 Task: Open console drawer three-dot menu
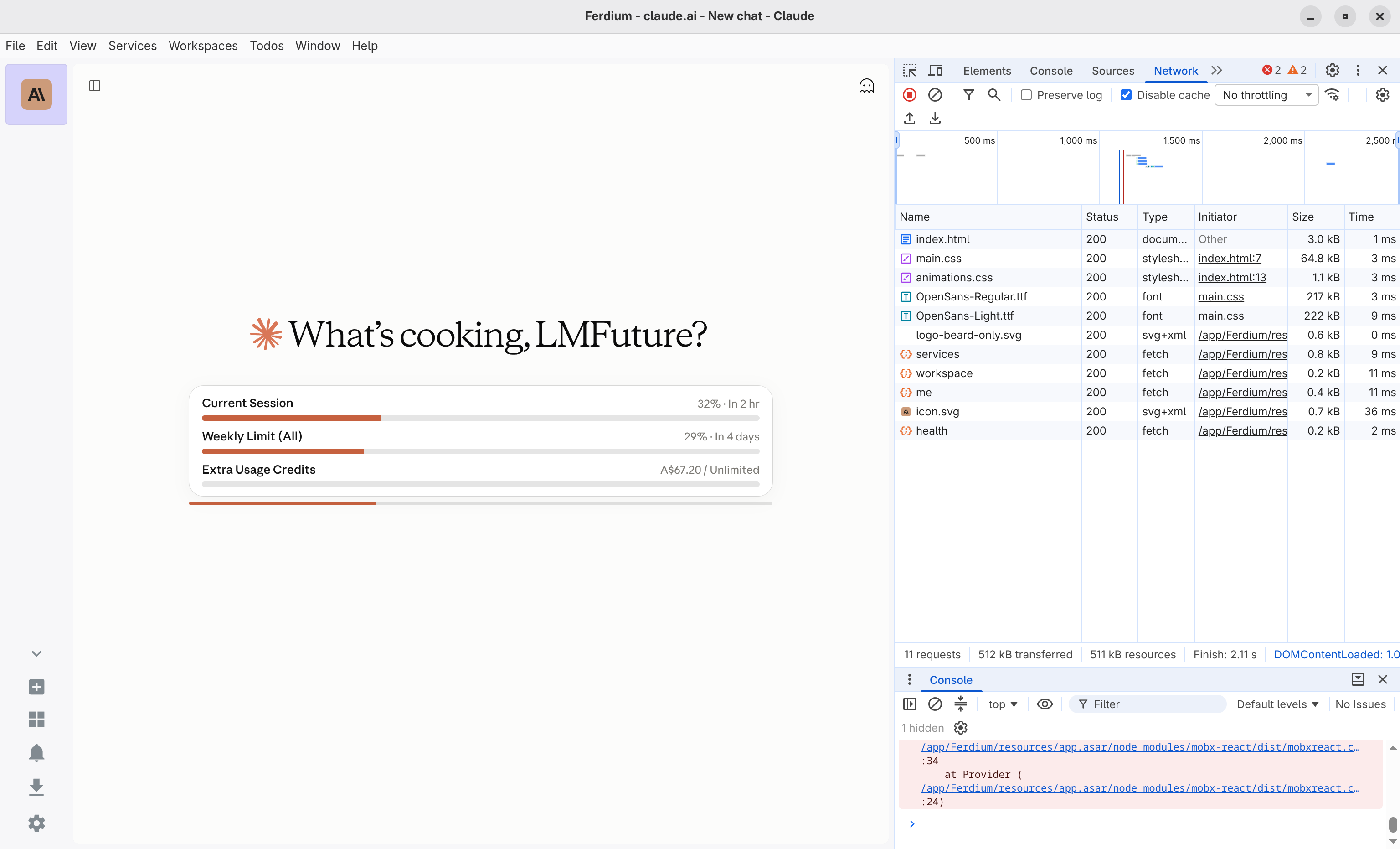[x=909, y=679]
